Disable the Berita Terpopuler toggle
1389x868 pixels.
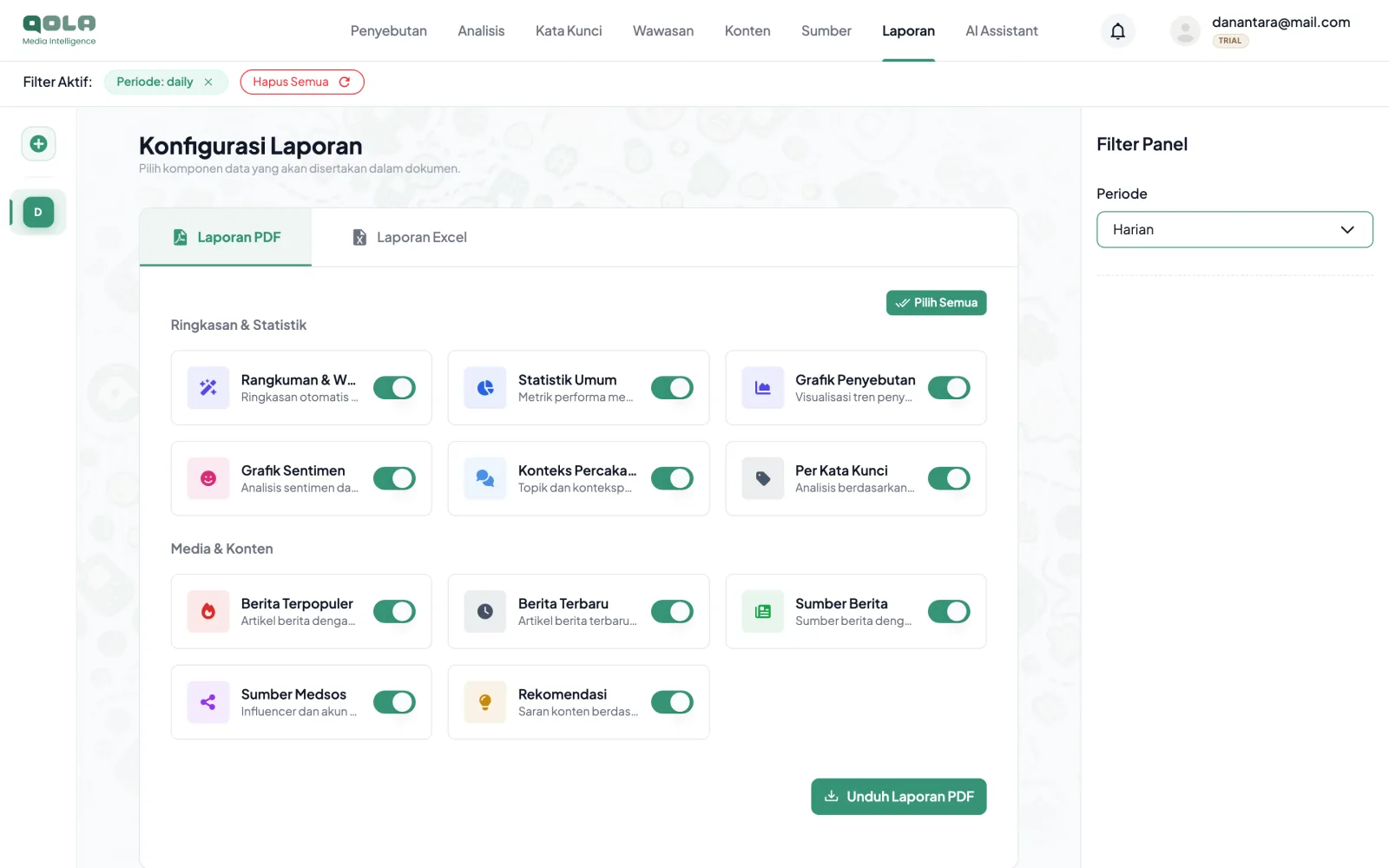[395, 611]
